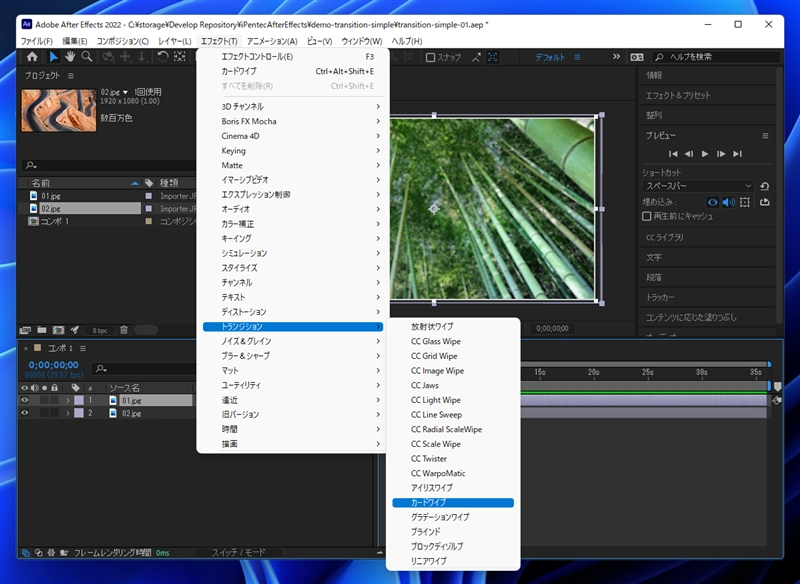Jump to last frame in Preview panel
The height and width of the screenshot is (584, 800).
pyautogui.click(x=737, y=154)
